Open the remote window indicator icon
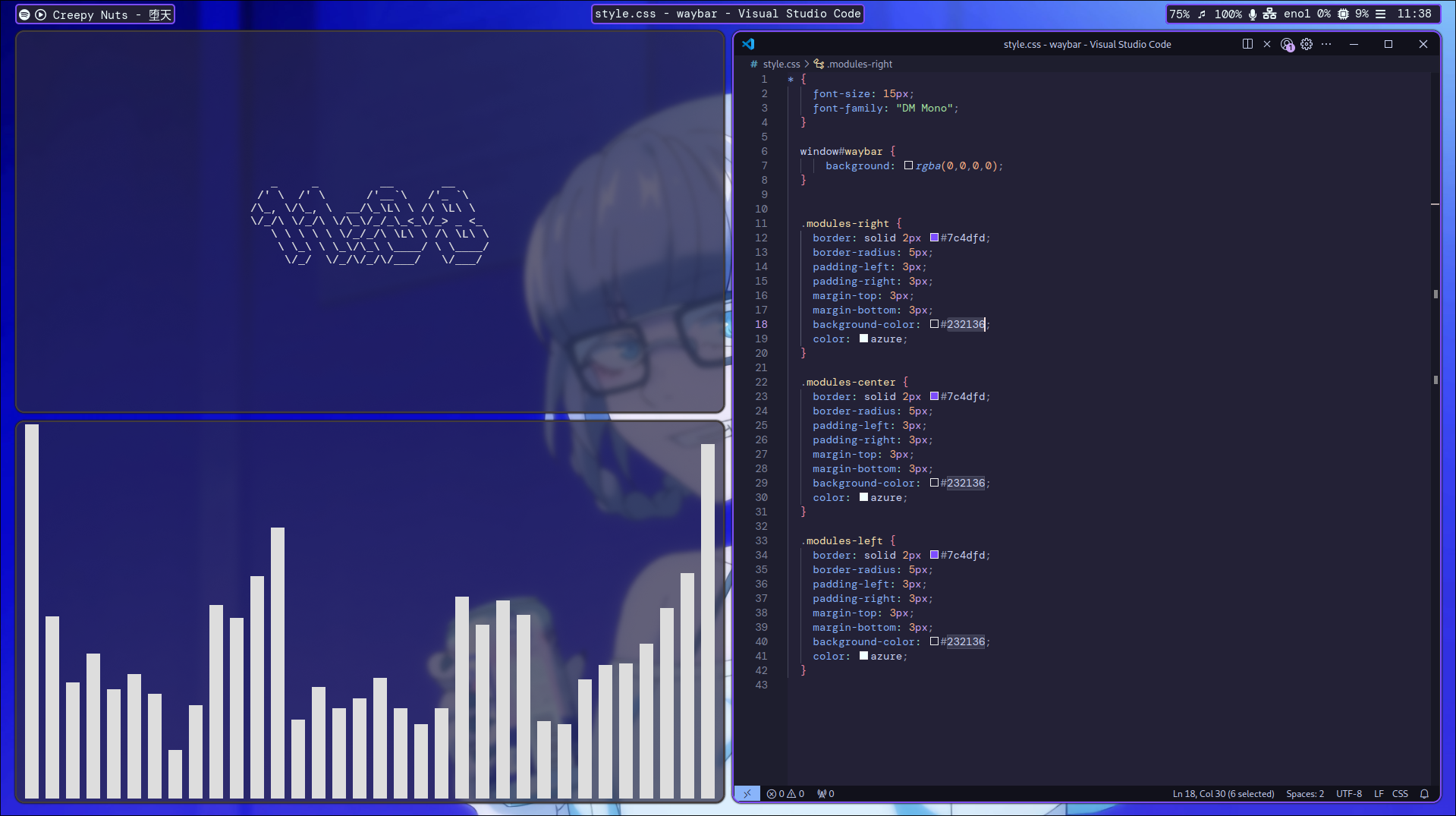This screenshot has width=1456, height=816. pos(747,793)
